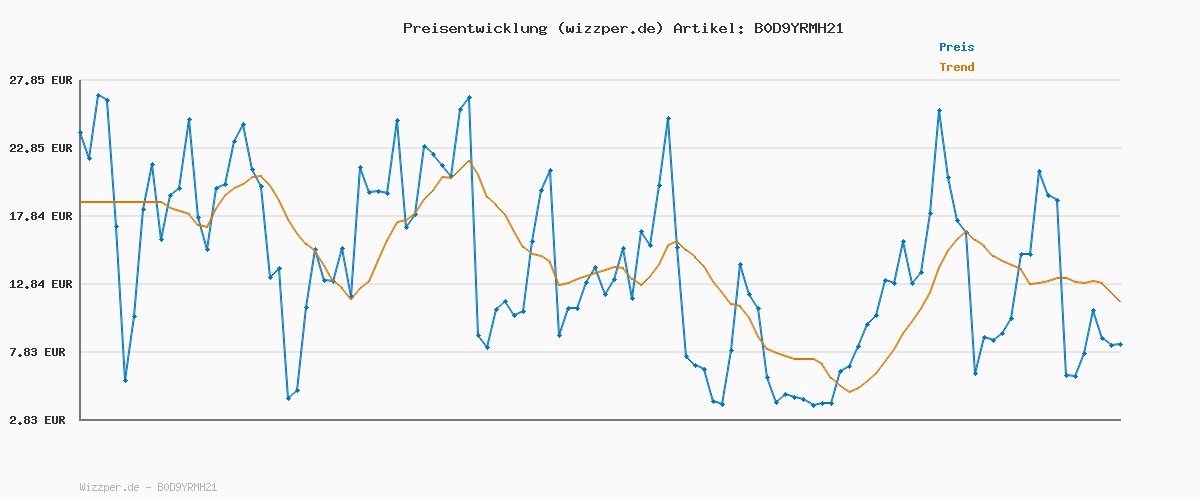Click the highest point of the orange trend line
1200x500 pixels.
coord(469,160)
